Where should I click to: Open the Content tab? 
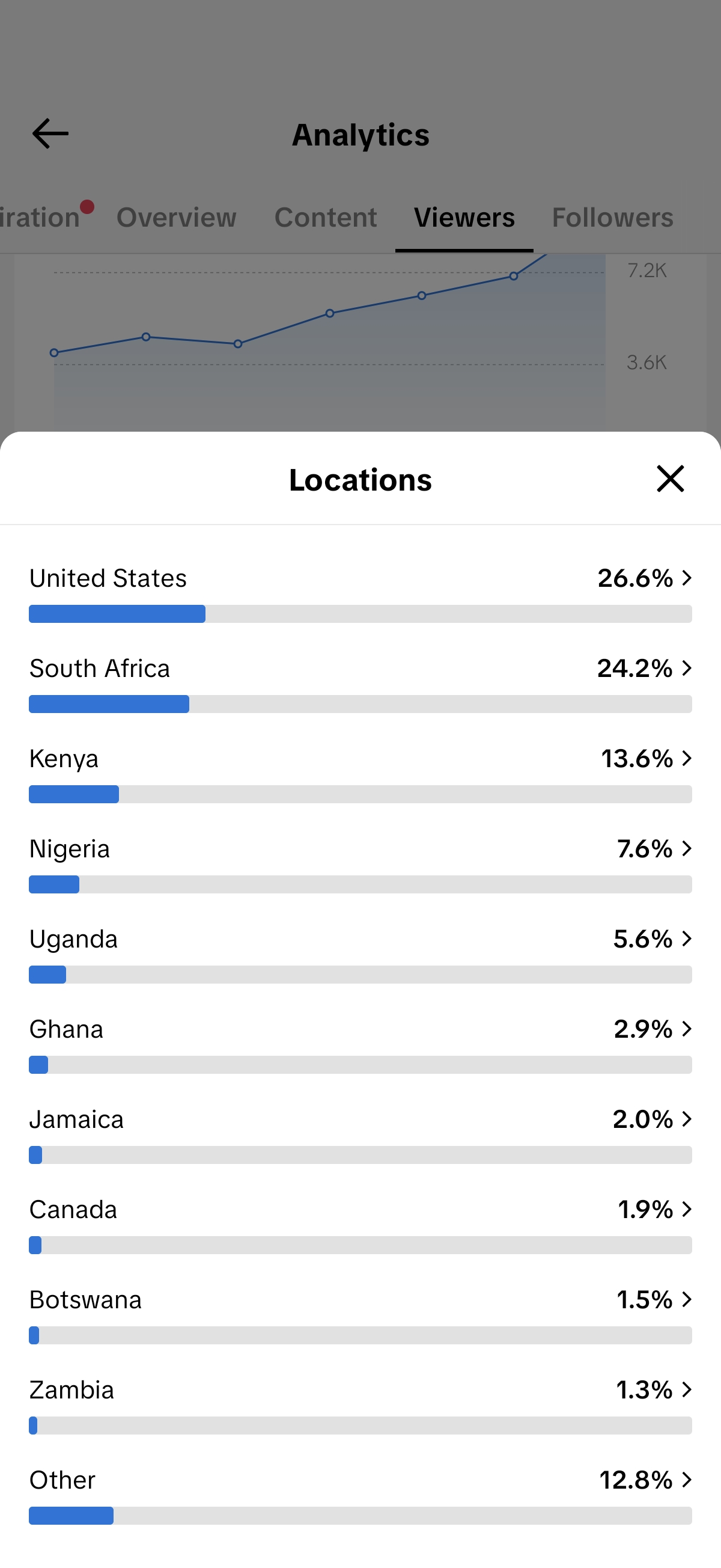(326, 217)
